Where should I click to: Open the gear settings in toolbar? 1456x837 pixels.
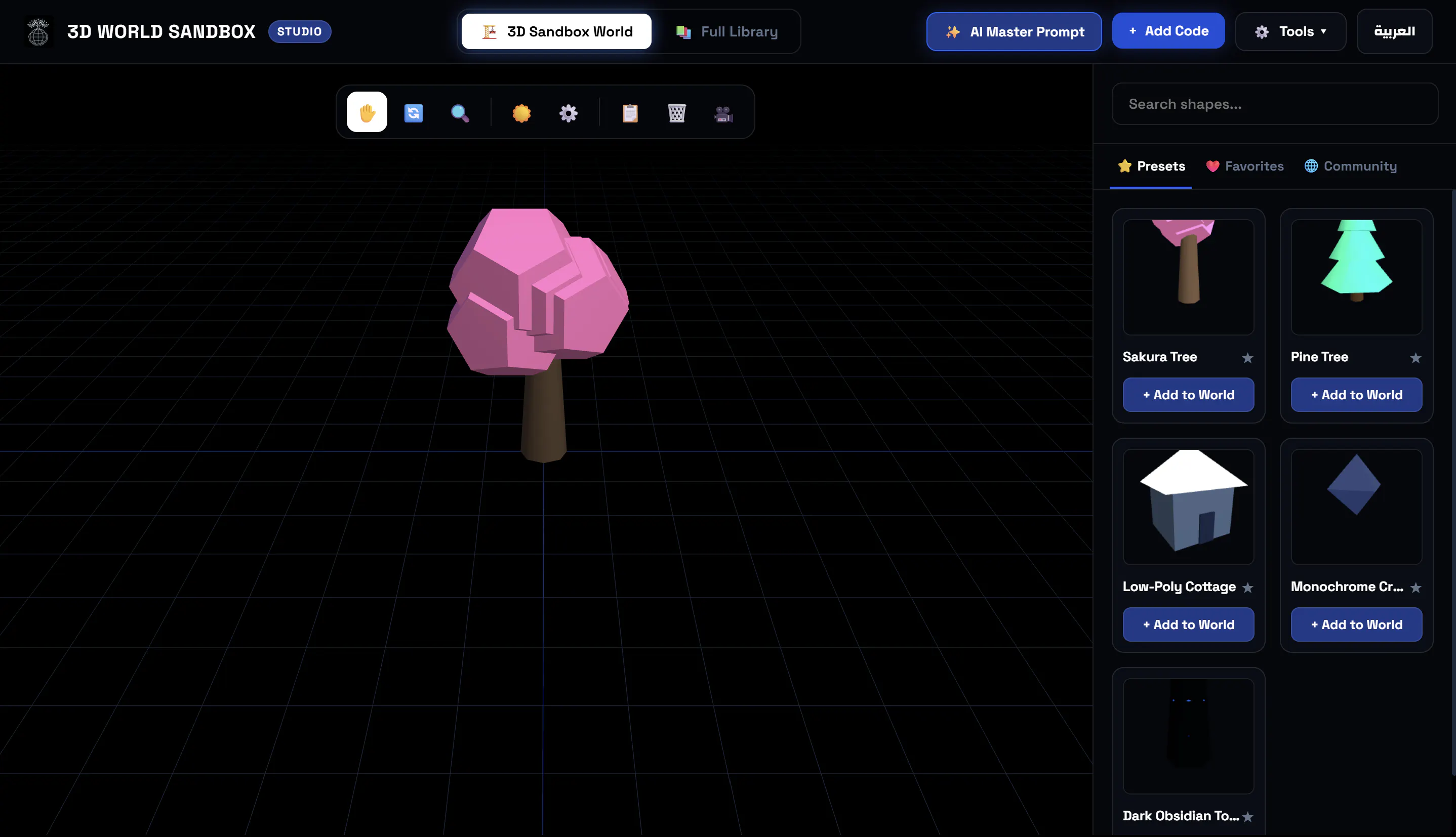click(568, 113)
